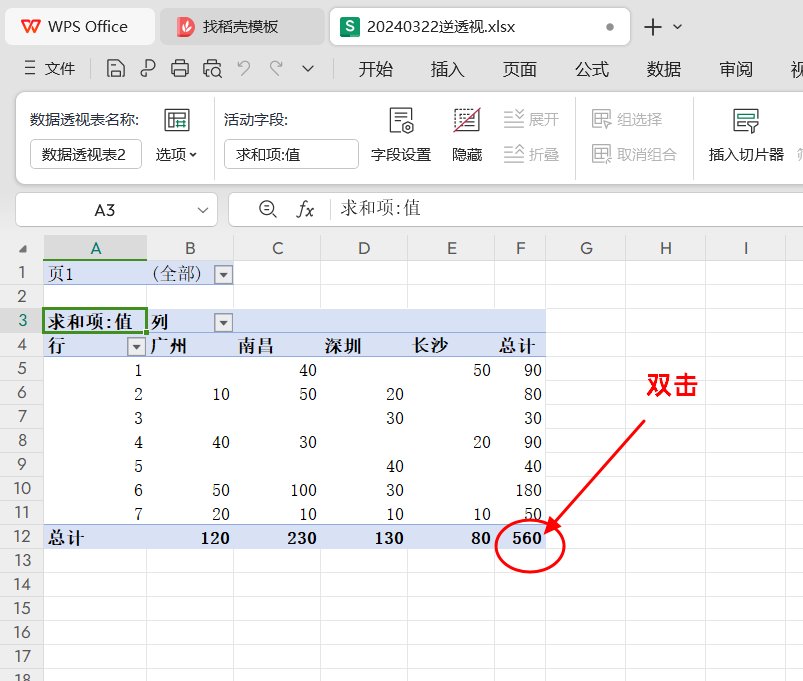The height and width of the screenshot is (681, 803).
Task: Open the 行 filter dropdown in A4
Action: point(136,347)
